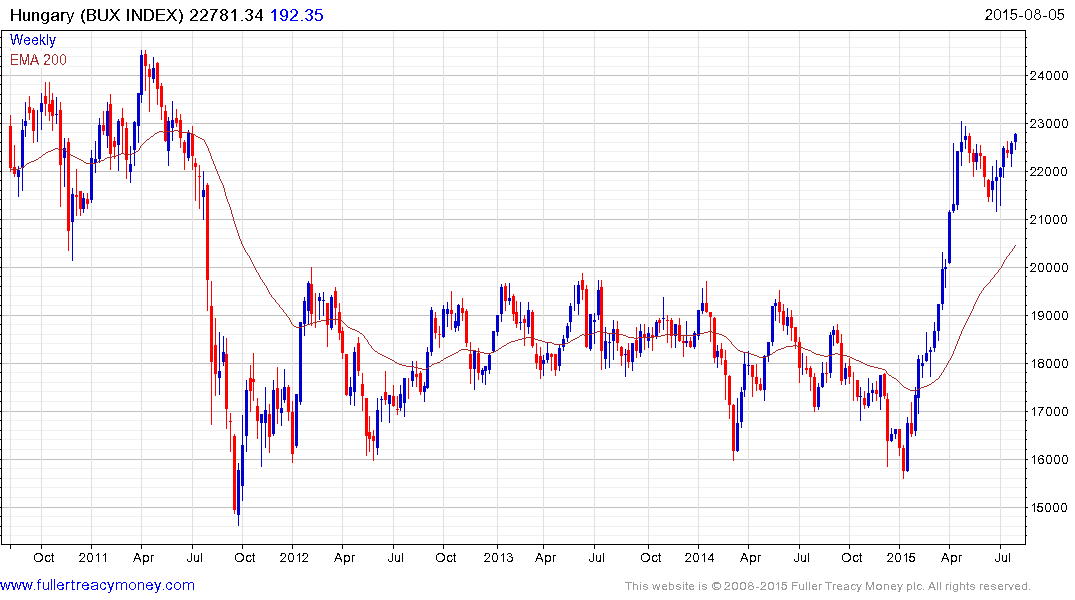Image resolution: width=1075 pixels, height=600 pixels.
Task: Click the 19000 price axis label
Action: point(1049,316)
